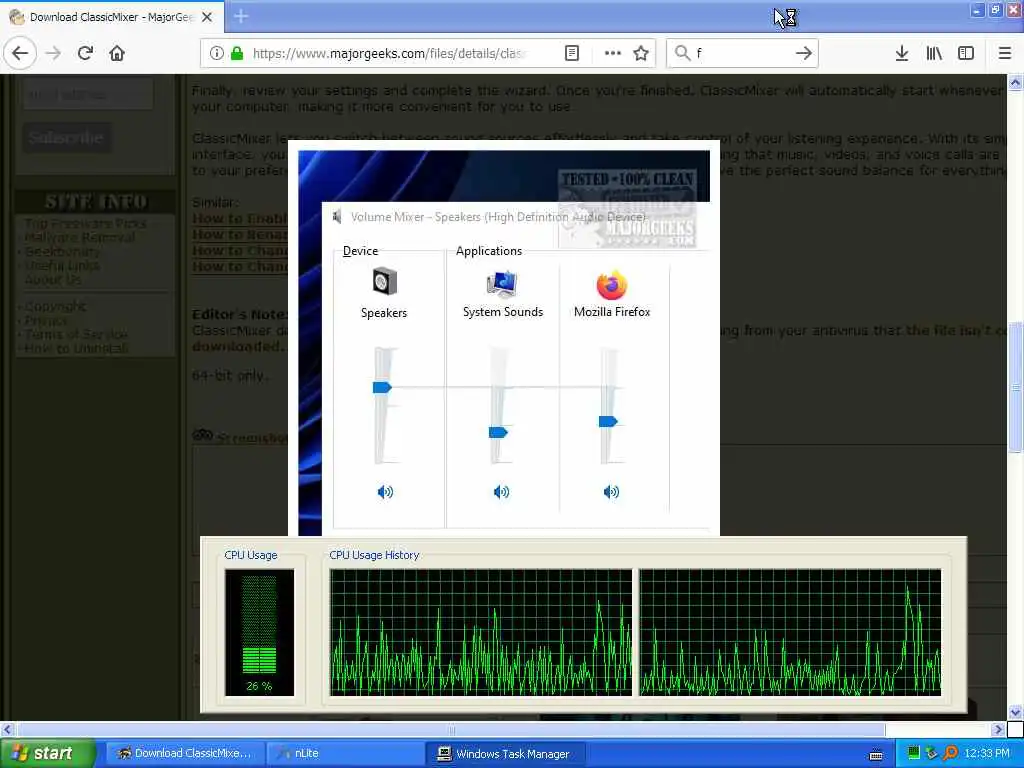1024x768 pixels.
Task: Click the scrollbar down arrow
Action: tap(1016, 712)
